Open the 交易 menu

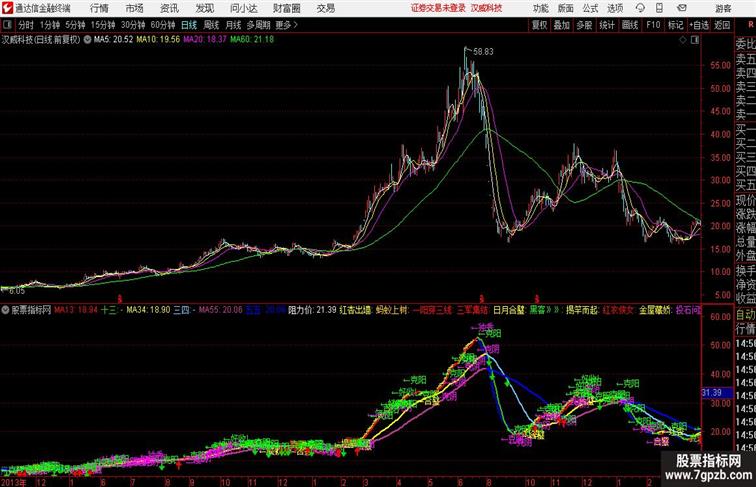pyautogui.click(x=325, y=8)
